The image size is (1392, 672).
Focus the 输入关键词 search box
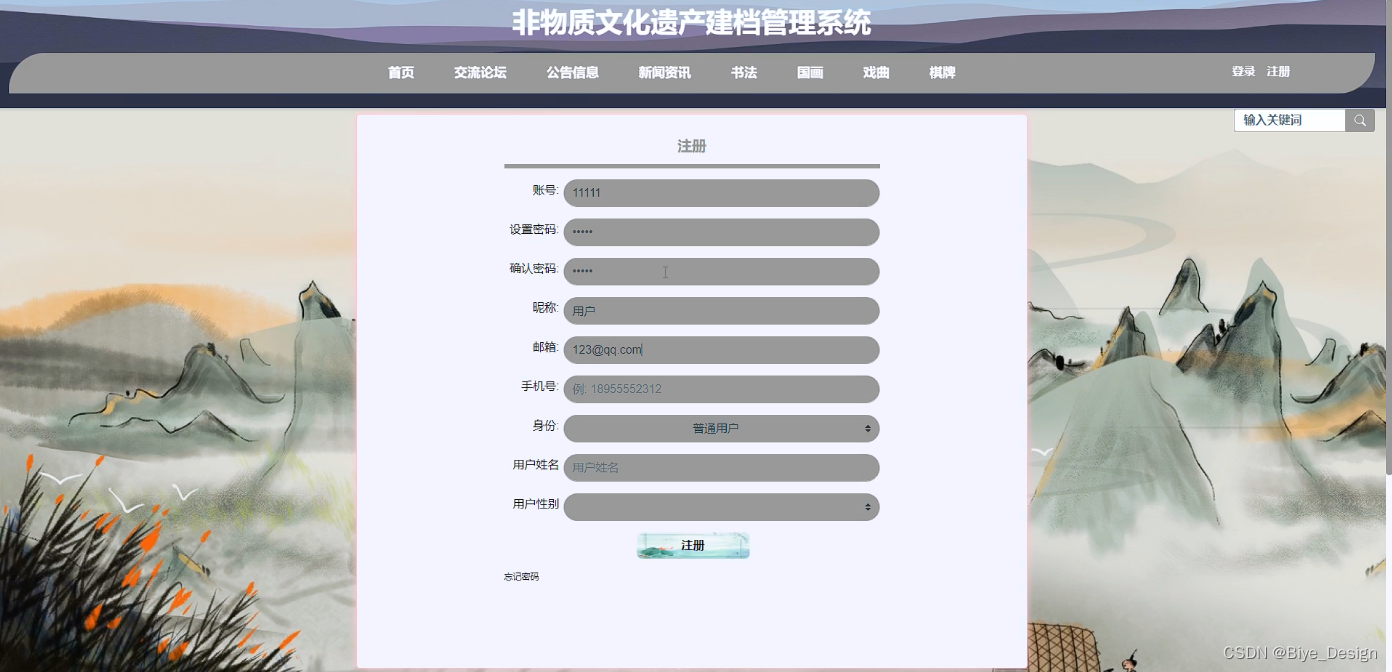[1290, 120]
